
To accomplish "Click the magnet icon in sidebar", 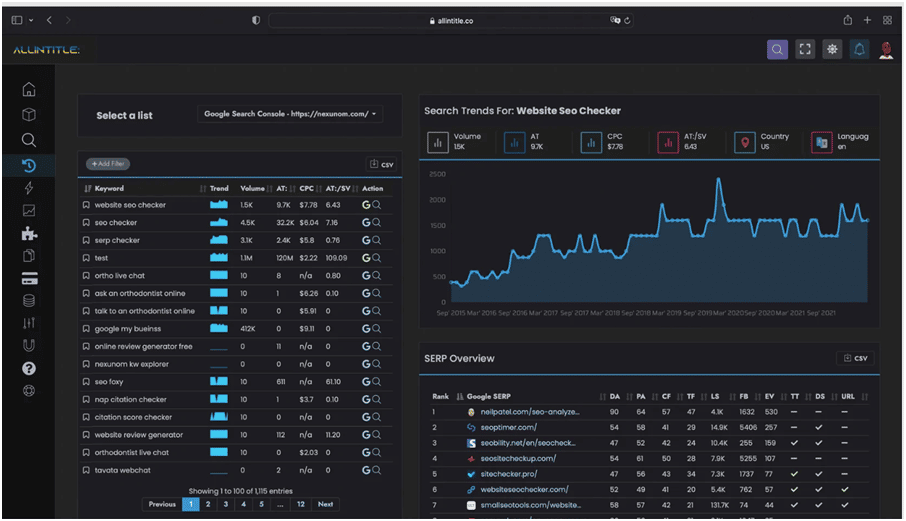I will pyautogui.click(x=29, y=345).
